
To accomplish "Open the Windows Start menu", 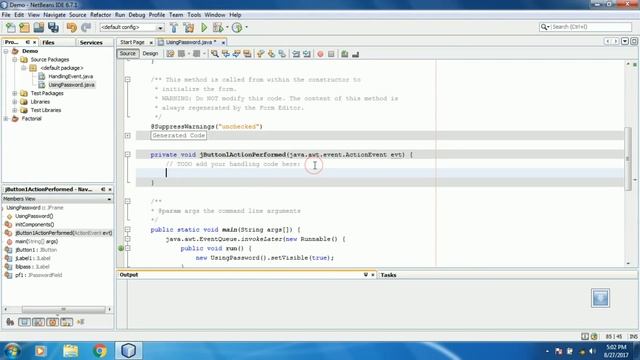I will [12, 351].
